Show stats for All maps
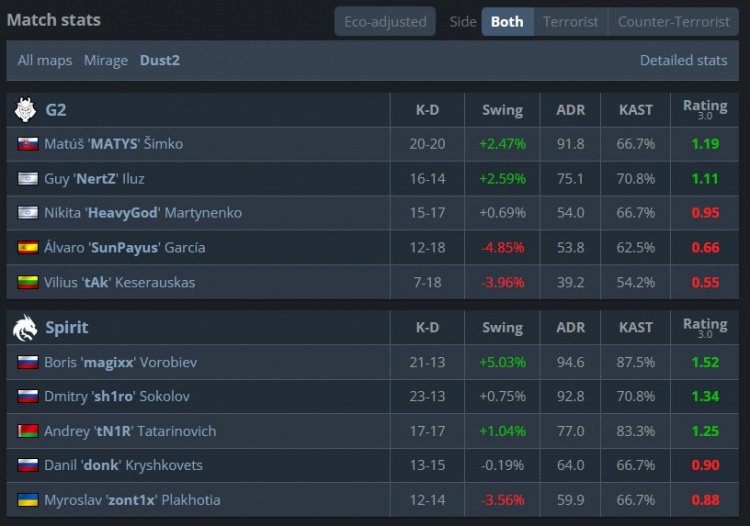The image size is (750, 526). coord(45,60)
